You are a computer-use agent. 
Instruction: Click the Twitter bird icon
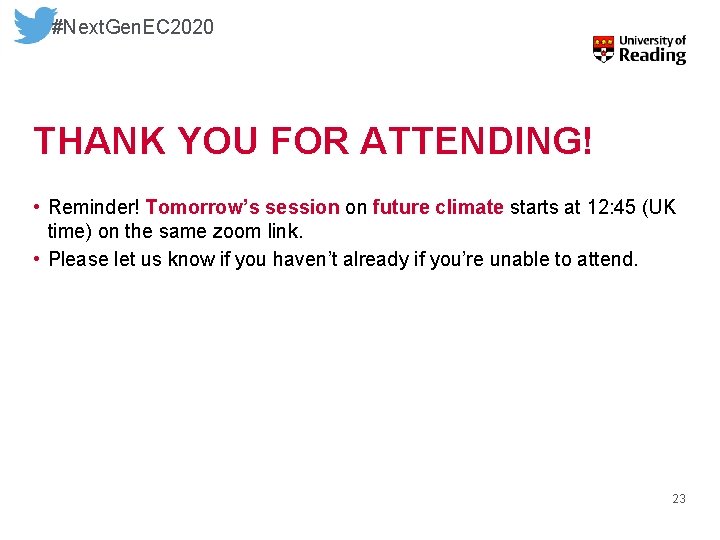35,25
